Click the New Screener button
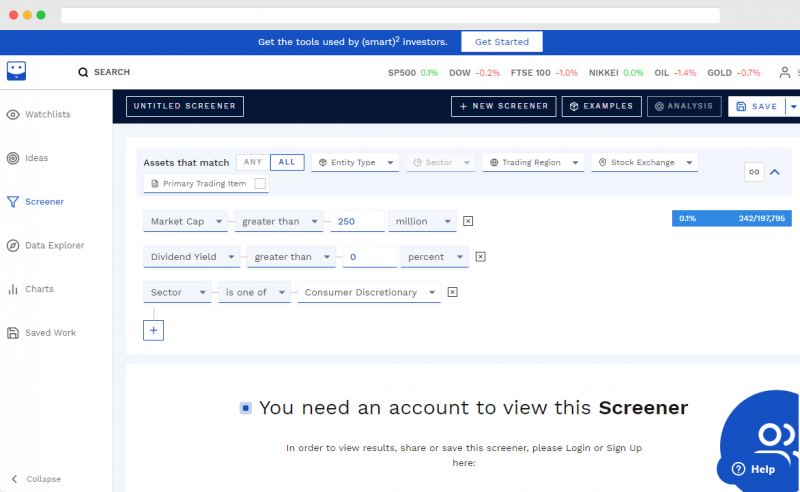This screenshot has height=492, width=800. 503,107
